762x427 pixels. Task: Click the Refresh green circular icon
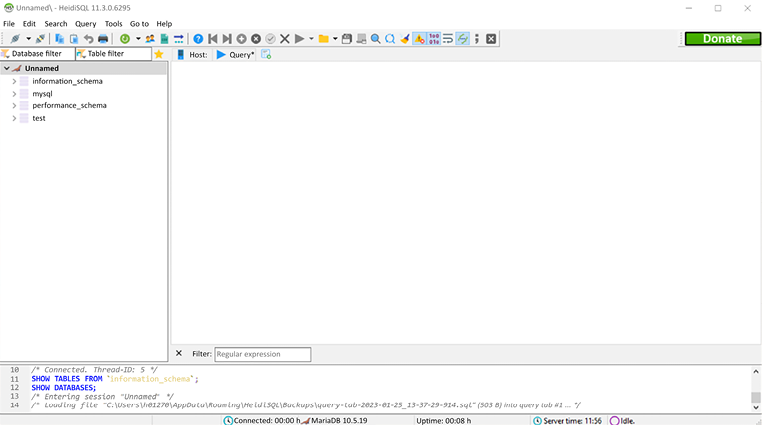coord(125,39)
